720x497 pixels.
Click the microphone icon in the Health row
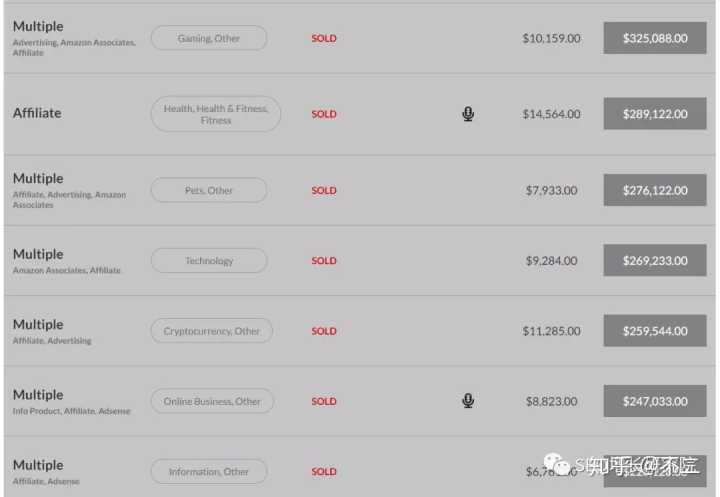pyautogui.click(x=468, y=114)
